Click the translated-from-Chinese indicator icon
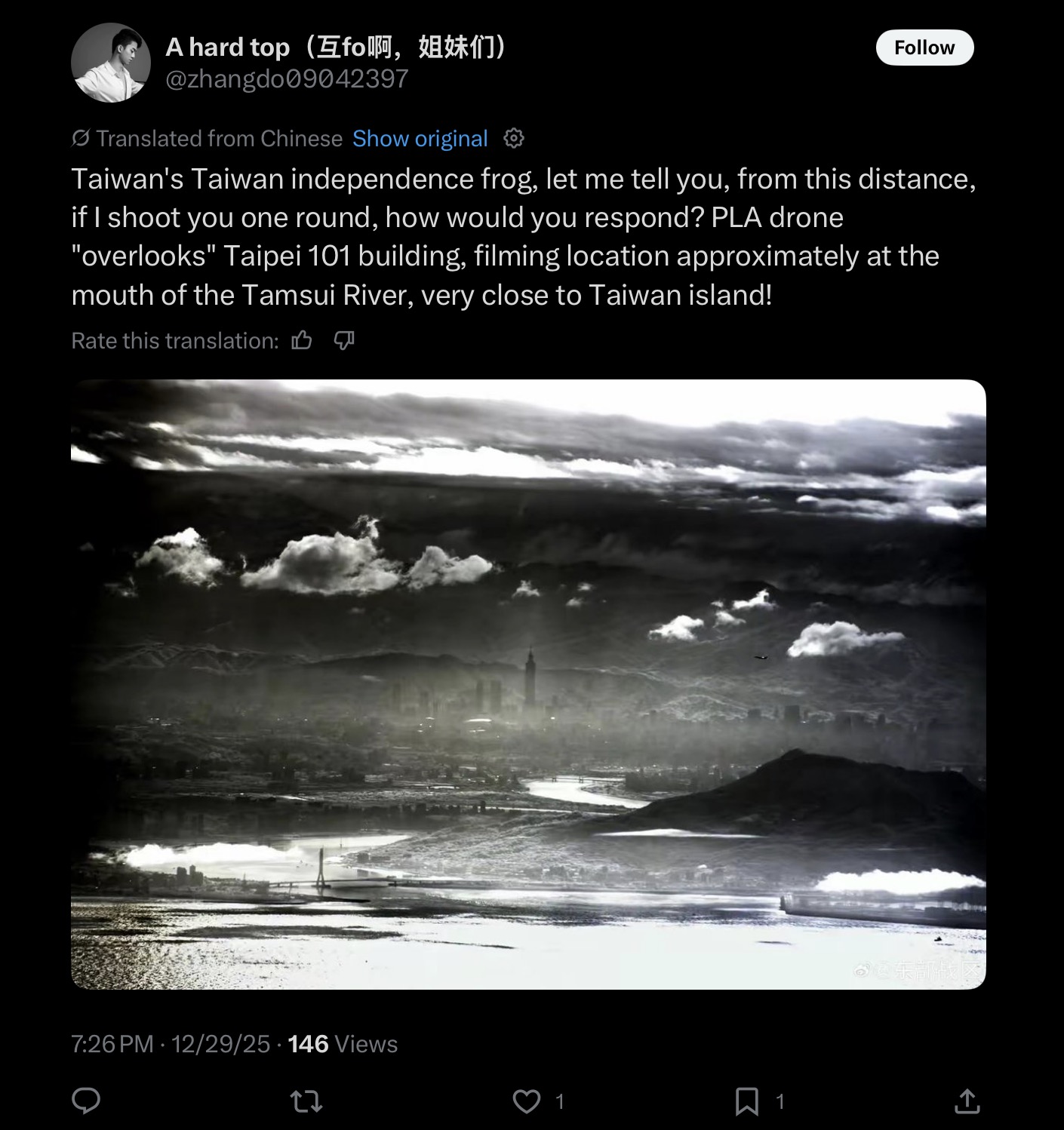Viewport: 1064px width, 1130px height. (x=80, y=138)
